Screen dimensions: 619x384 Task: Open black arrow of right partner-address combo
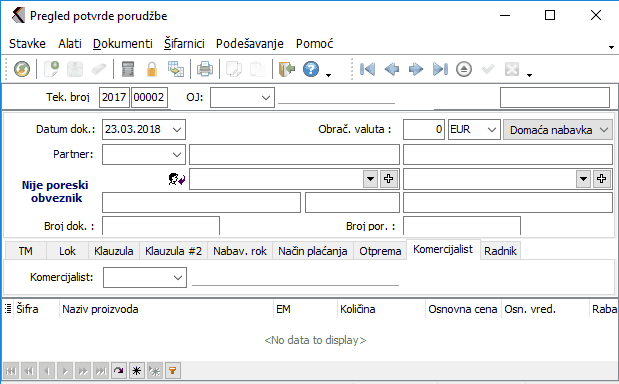[x=583, y=179]
